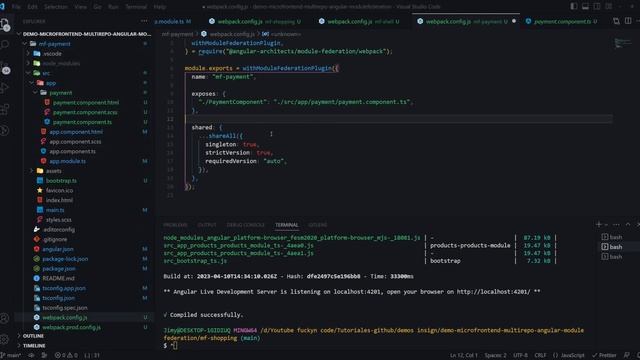Click the open changes editor icon
640x360 pixels.
click(616, 21)
